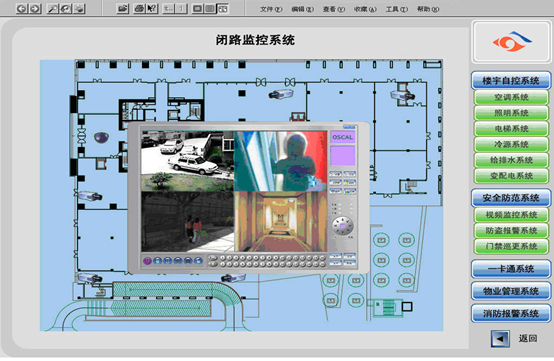Click the 返回 back arrow button
Viewport: 554px width, 361px height.
tap(500, 339)
